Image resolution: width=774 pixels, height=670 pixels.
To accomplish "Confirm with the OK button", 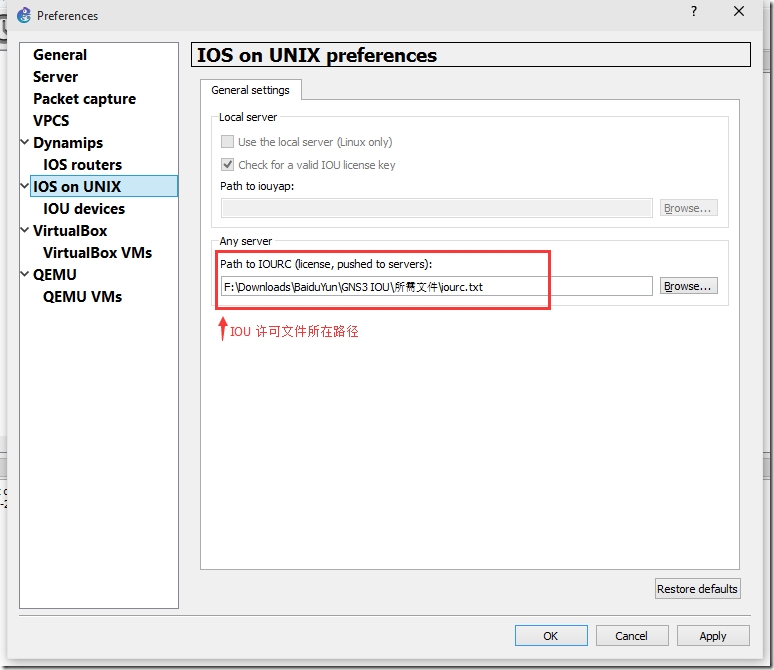I will [551, 635].
